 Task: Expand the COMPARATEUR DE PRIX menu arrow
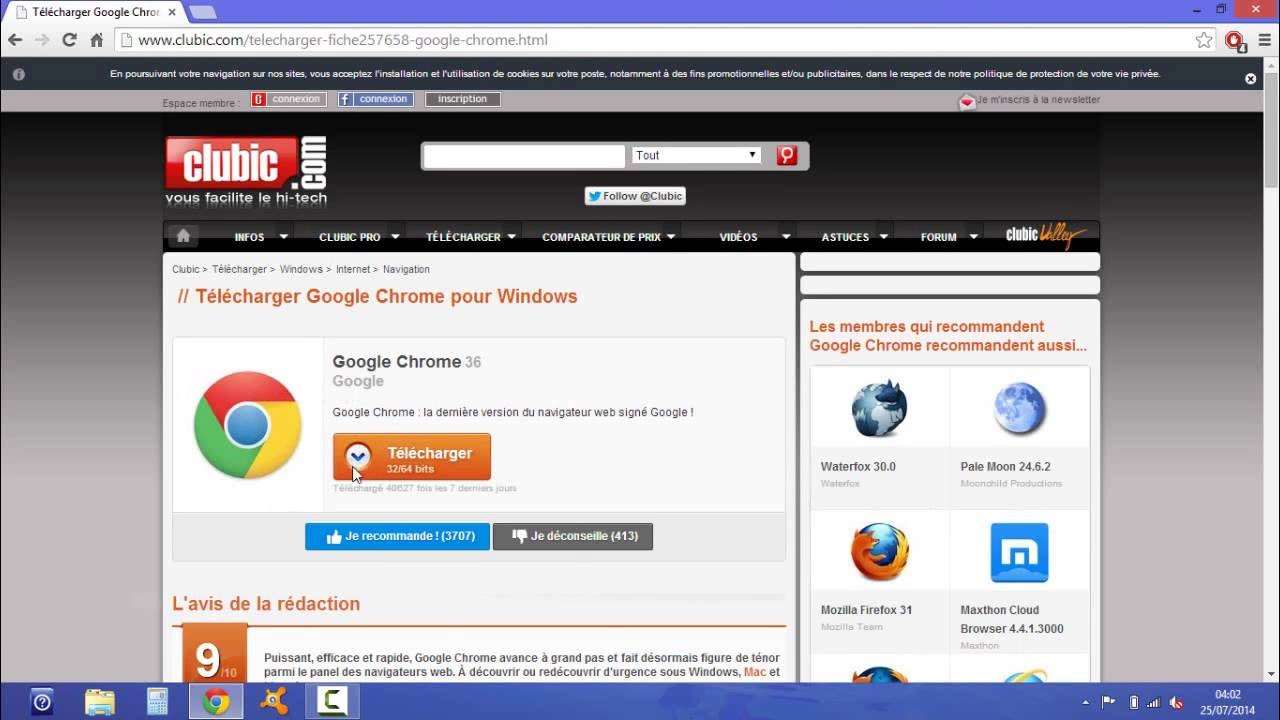click(671, 237)
